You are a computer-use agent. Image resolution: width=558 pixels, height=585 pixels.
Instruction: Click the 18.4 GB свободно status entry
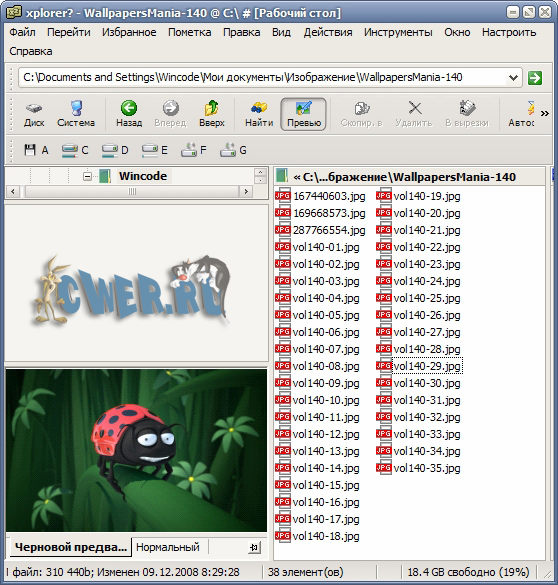(468, 572)
